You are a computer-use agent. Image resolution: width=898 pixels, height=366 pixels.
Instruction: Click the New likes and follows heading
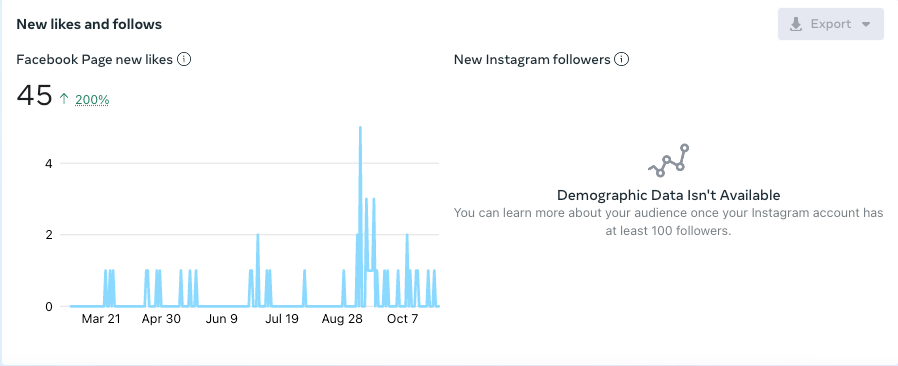pyautogui.click(x=89, y=24)
